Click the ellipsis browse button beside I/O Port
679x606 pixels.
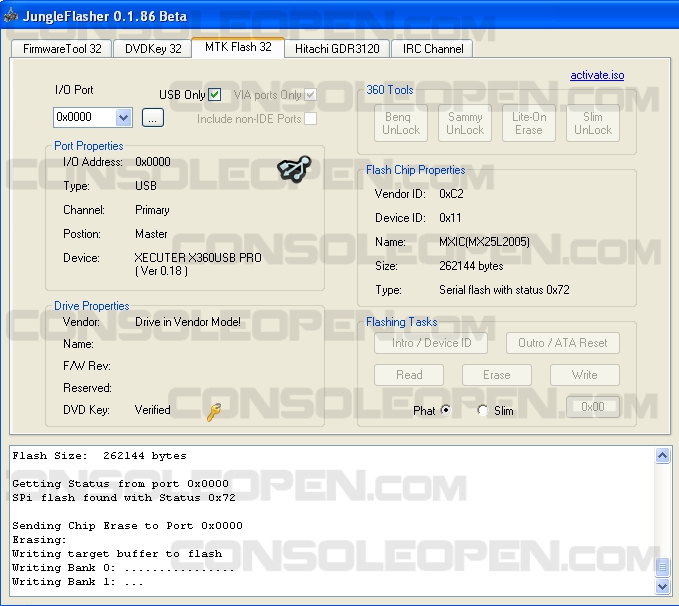pos(153,118)
